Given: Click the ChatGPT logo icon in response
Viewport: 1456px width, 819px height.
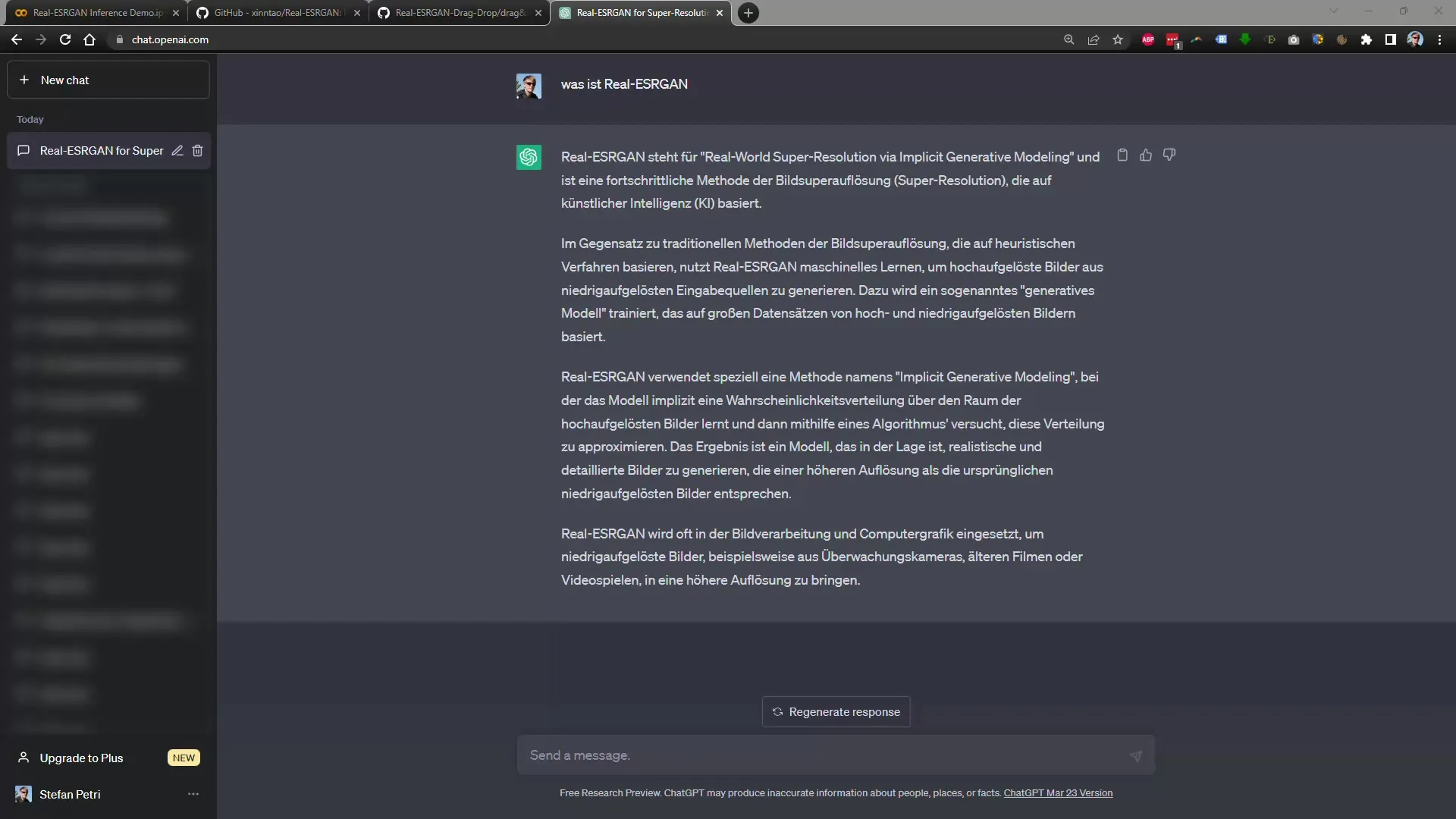Looking at the screenshot, I should coord(528,156).
